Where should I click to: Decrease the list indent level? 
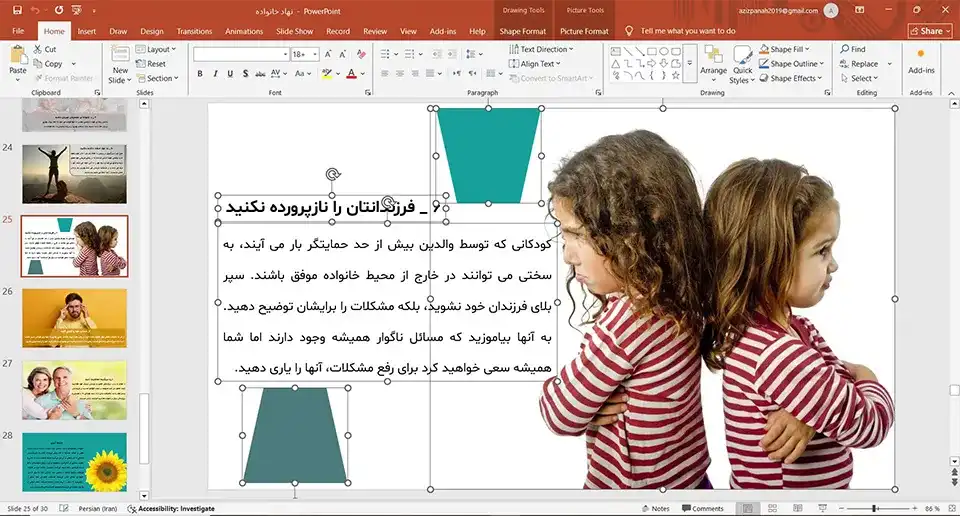tap(437, 54)
